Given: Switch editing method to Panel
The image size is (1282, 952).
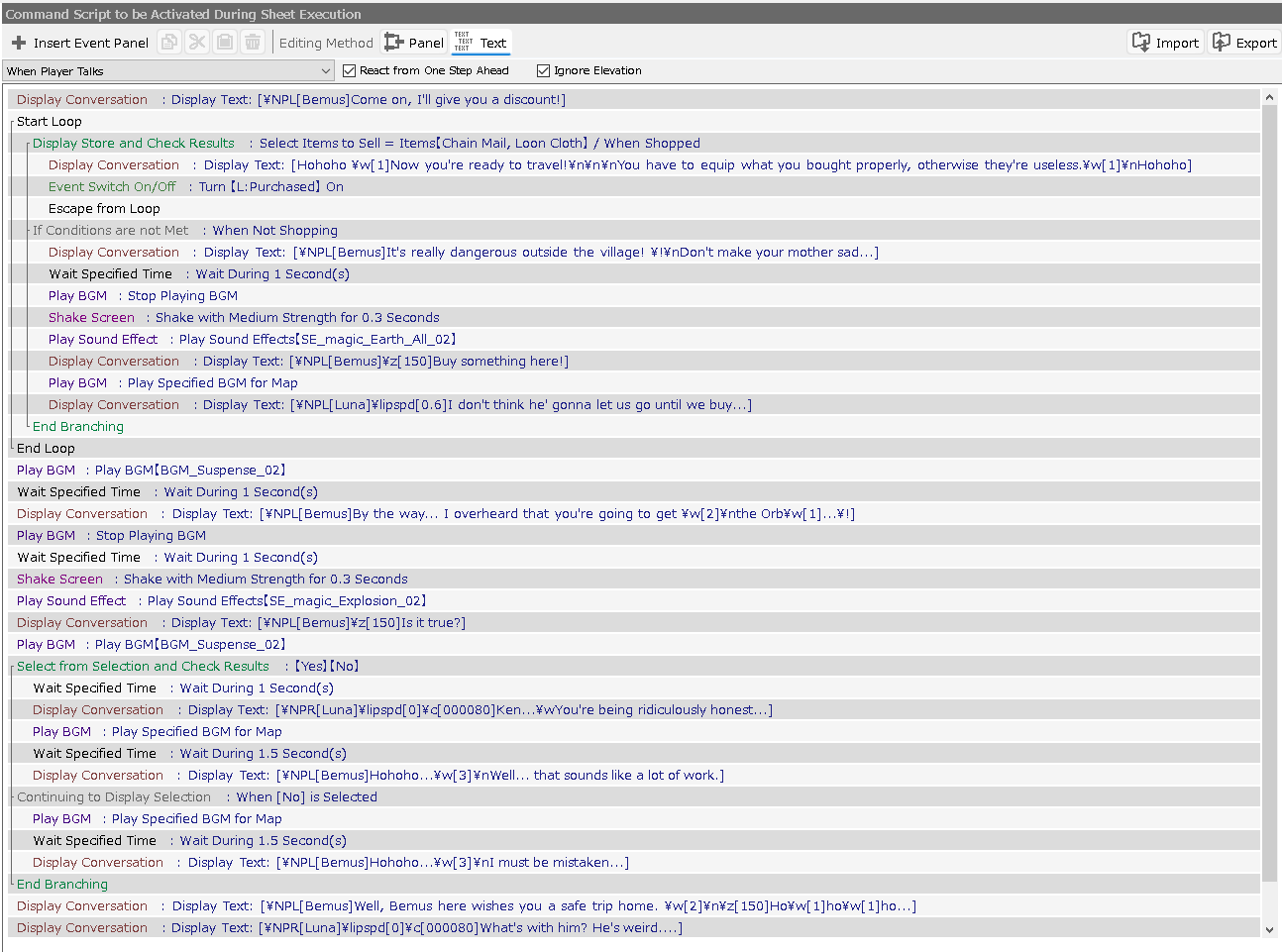Looking at the screenshot, I should point(414,43).
